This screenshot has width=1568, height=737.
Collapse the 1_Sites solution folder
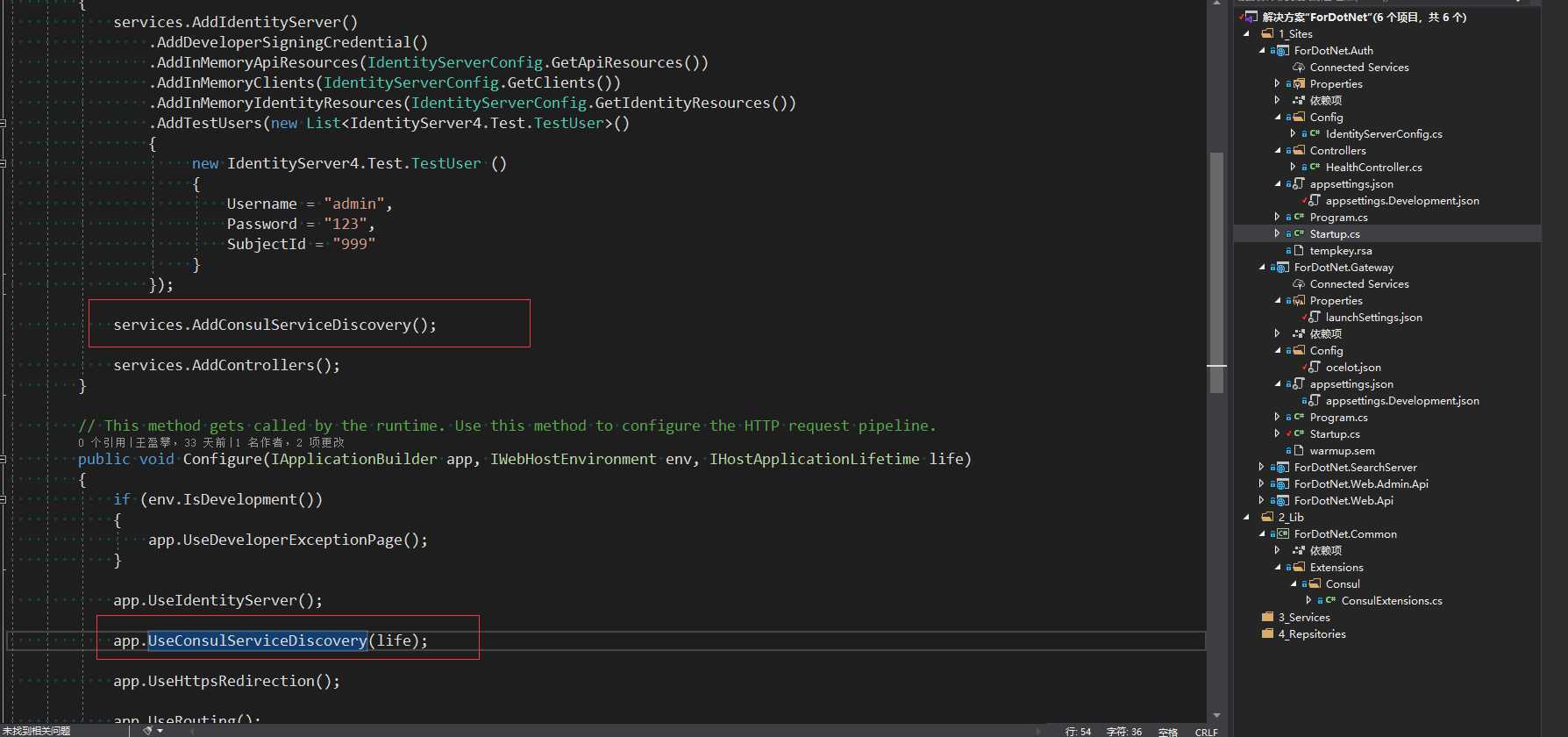point(1247,33)
